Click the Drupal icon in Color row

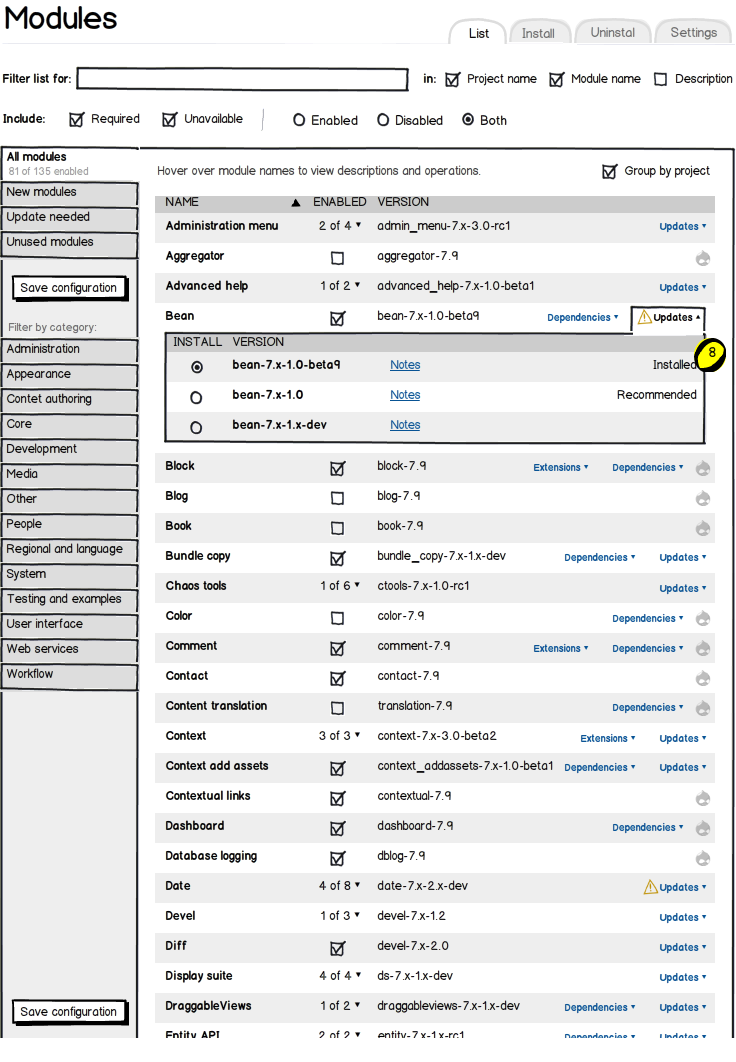point(703,618)
